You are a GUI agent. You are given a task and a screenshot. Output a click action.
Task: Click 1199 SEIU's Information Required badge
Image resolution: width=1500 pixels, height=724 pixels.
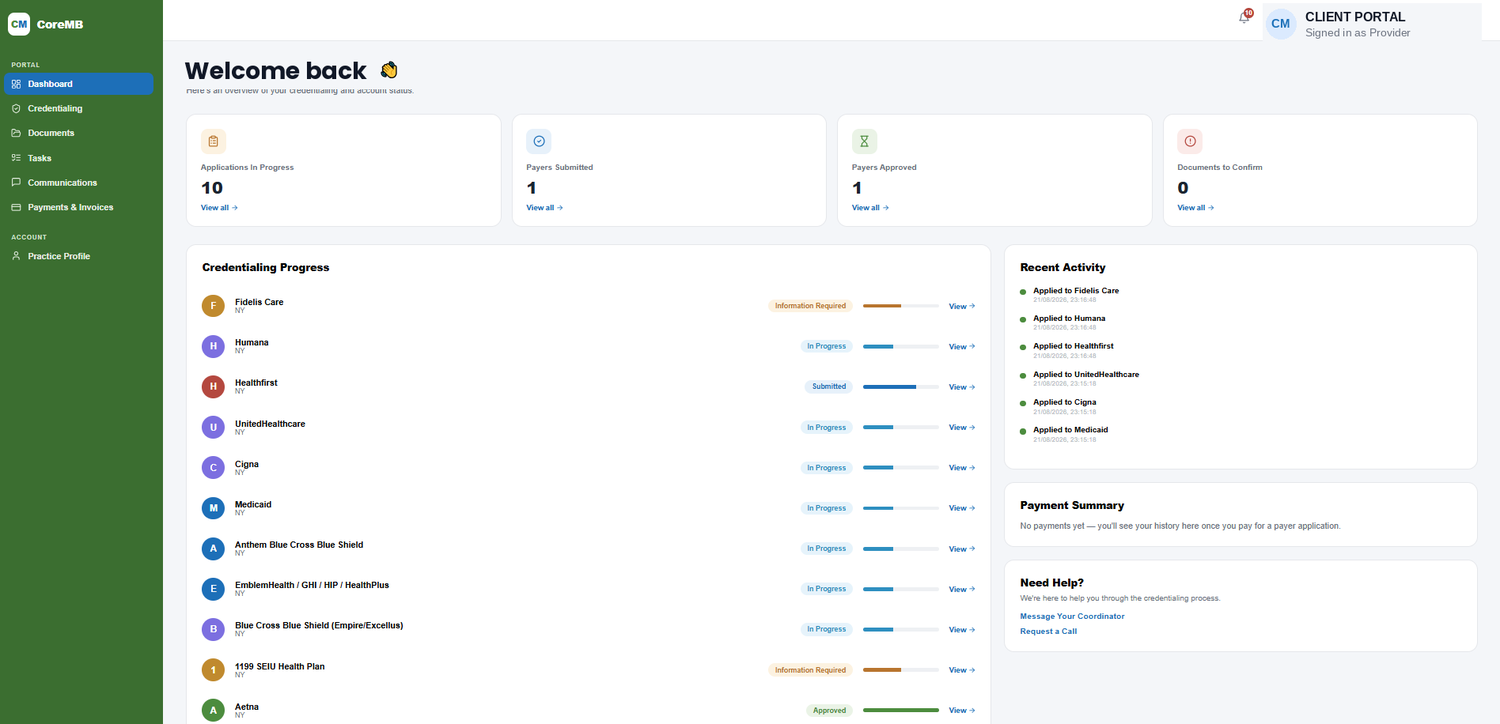(811, 670)
